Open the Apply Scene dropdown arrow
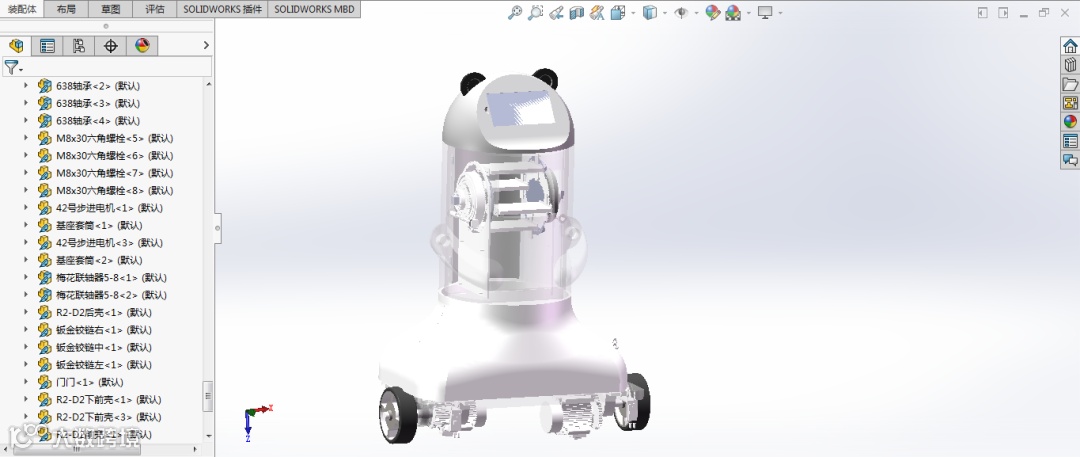The image size is (1080, 457). pos(748,13)
